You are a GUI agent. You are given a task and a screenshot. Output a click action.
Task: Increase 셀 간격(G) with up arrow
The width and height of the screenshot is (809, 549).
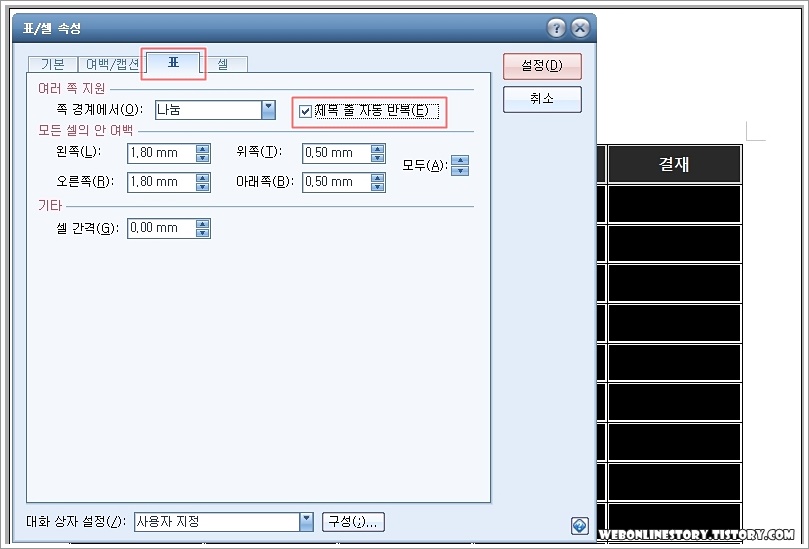(203, 223)
